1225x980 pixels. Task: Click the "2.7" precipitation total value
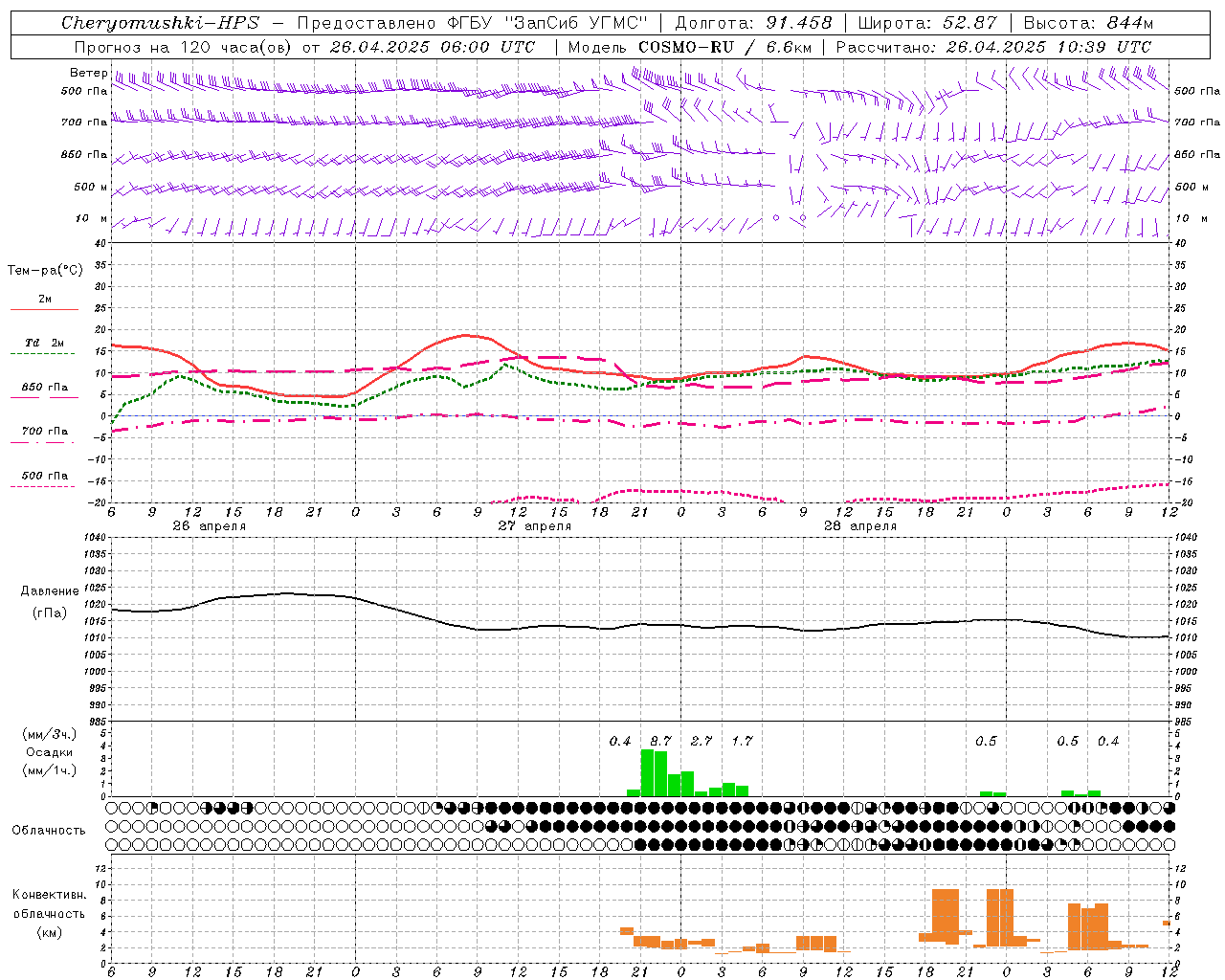702,742
